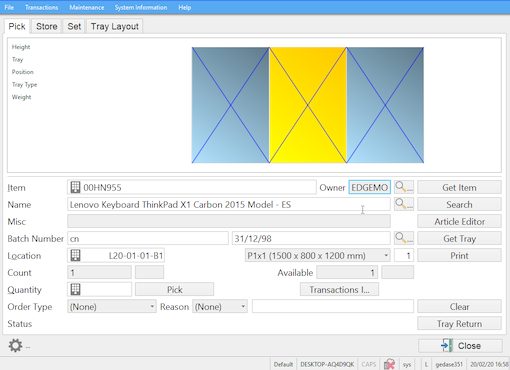Click the keypad icon in Quantity field
This screenshot has width=510, height=370.
75,289
